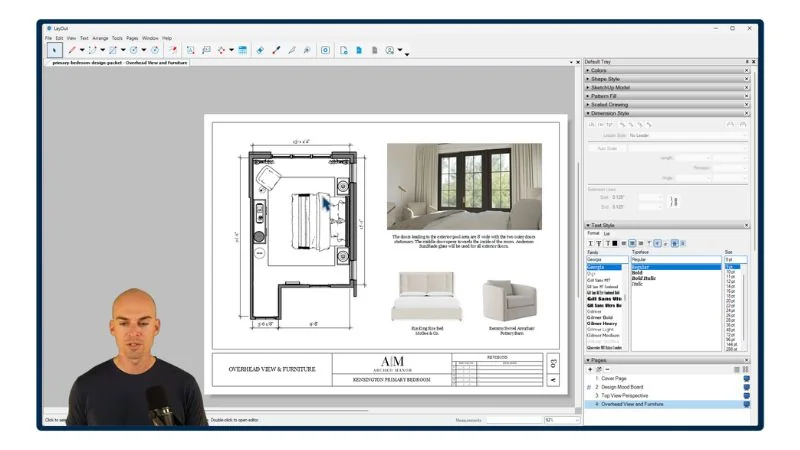Image resolution: width=800 pixels, height=450 pixels.
Task: Open the Pages menu
Action: coord(132,38)
